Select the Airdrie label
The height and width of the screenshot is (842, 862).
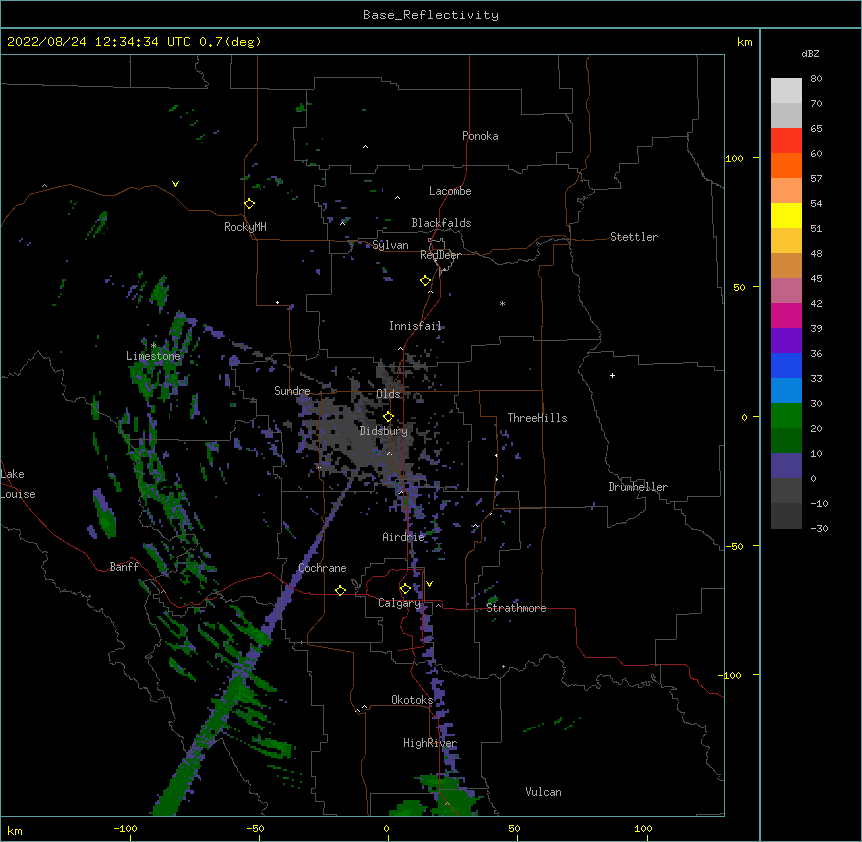pyautogui.click(x=403, y=537)
